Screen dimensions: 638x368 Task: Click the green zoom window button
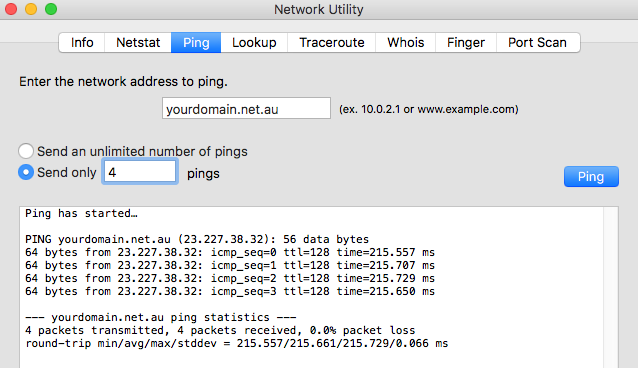[51, 9]
